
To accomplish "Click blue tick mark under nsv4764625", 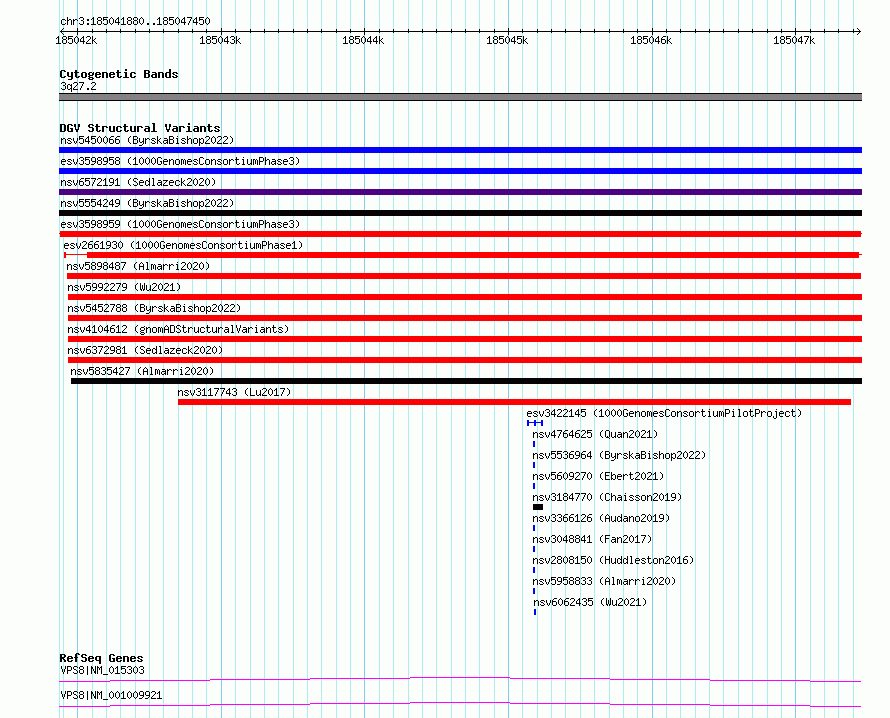I will pyautogui.click(x=534, y=444).
